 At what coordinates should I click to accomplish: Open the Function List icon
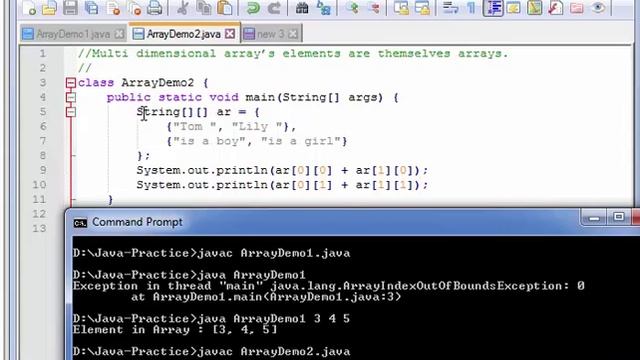556,7
